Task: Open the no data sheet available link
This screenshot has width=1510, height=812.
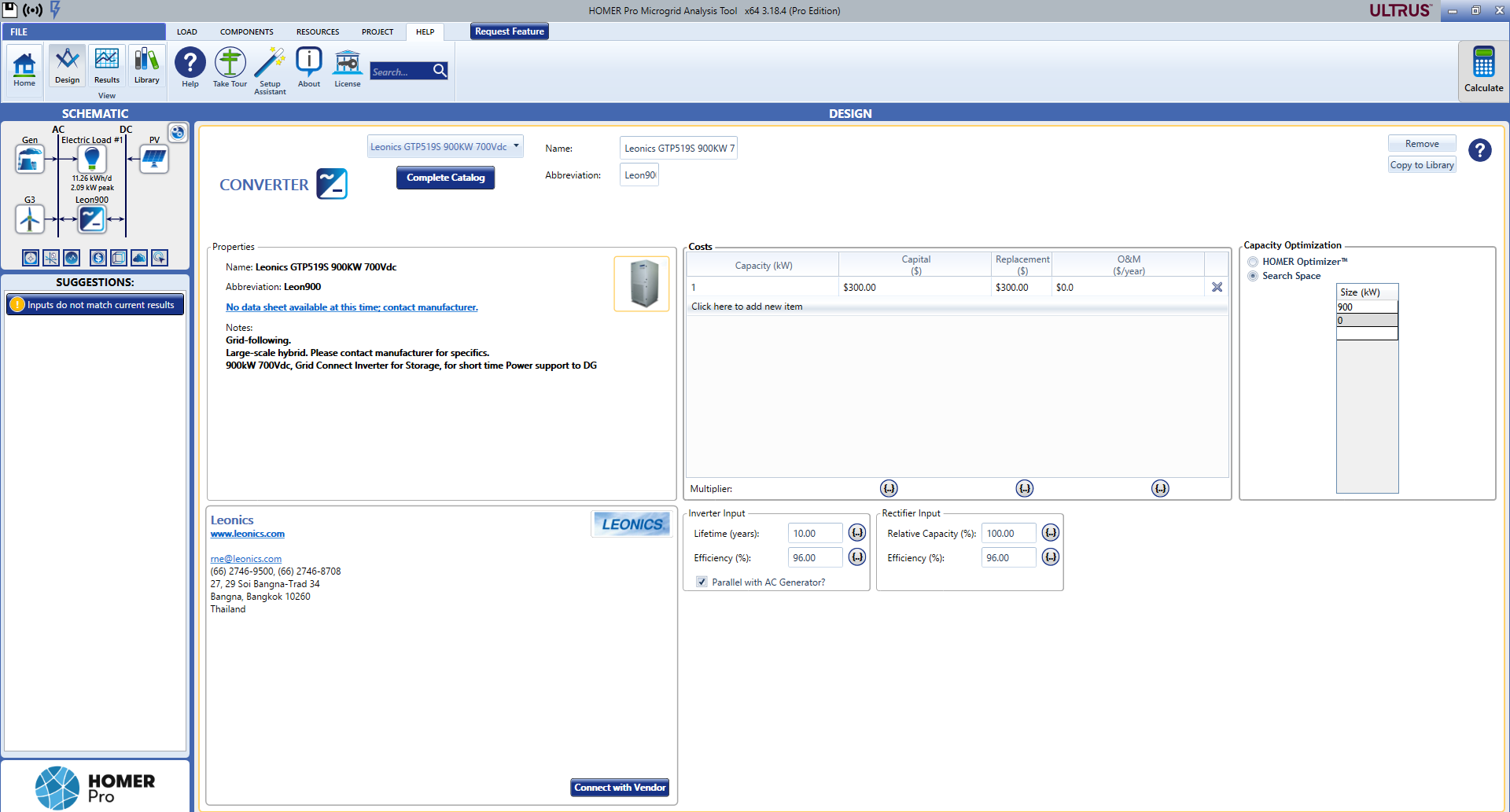Action: (352, 307)
